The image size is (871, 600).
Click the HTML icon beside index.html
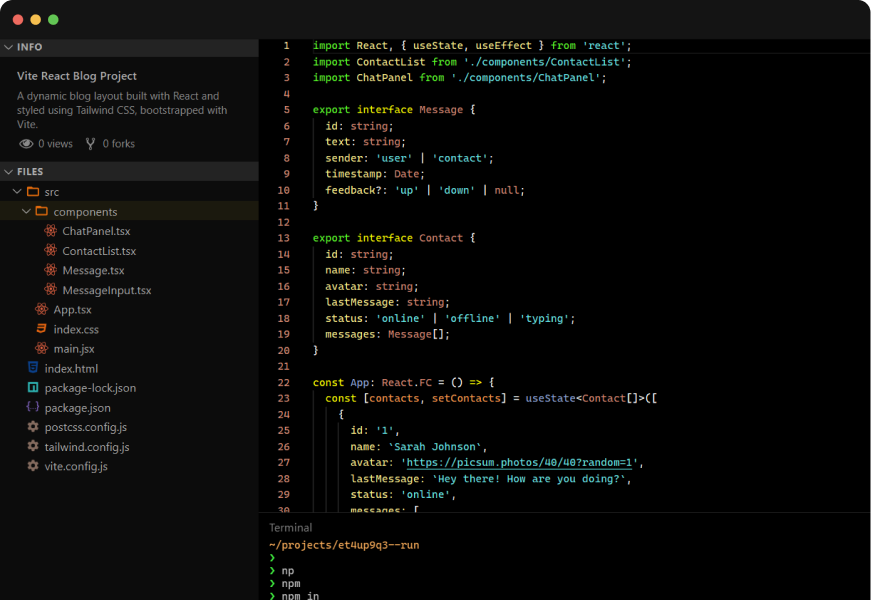coord(33,368)
